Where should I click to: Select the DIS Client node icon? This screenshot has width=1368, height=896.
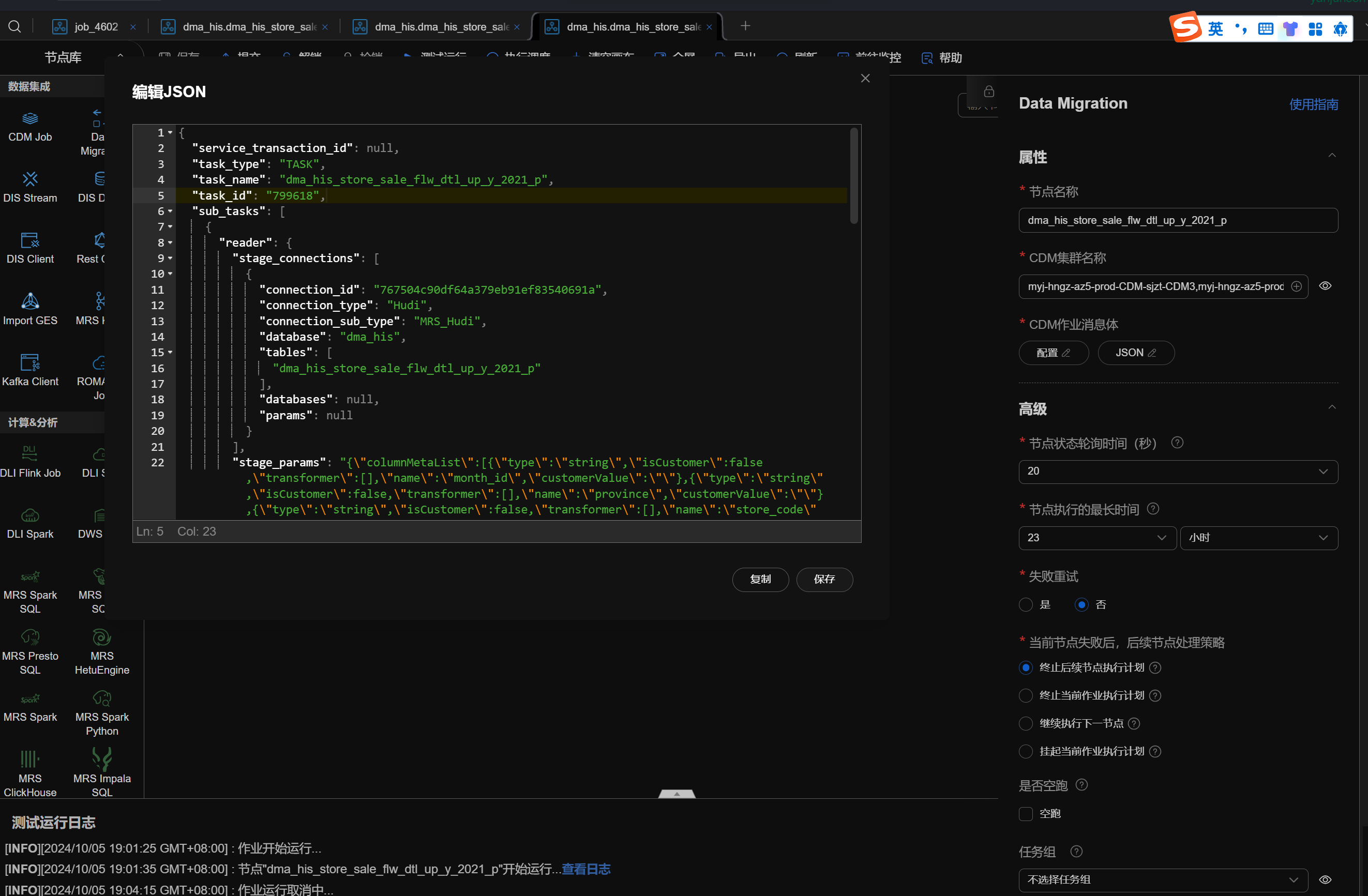click(30, 240)
